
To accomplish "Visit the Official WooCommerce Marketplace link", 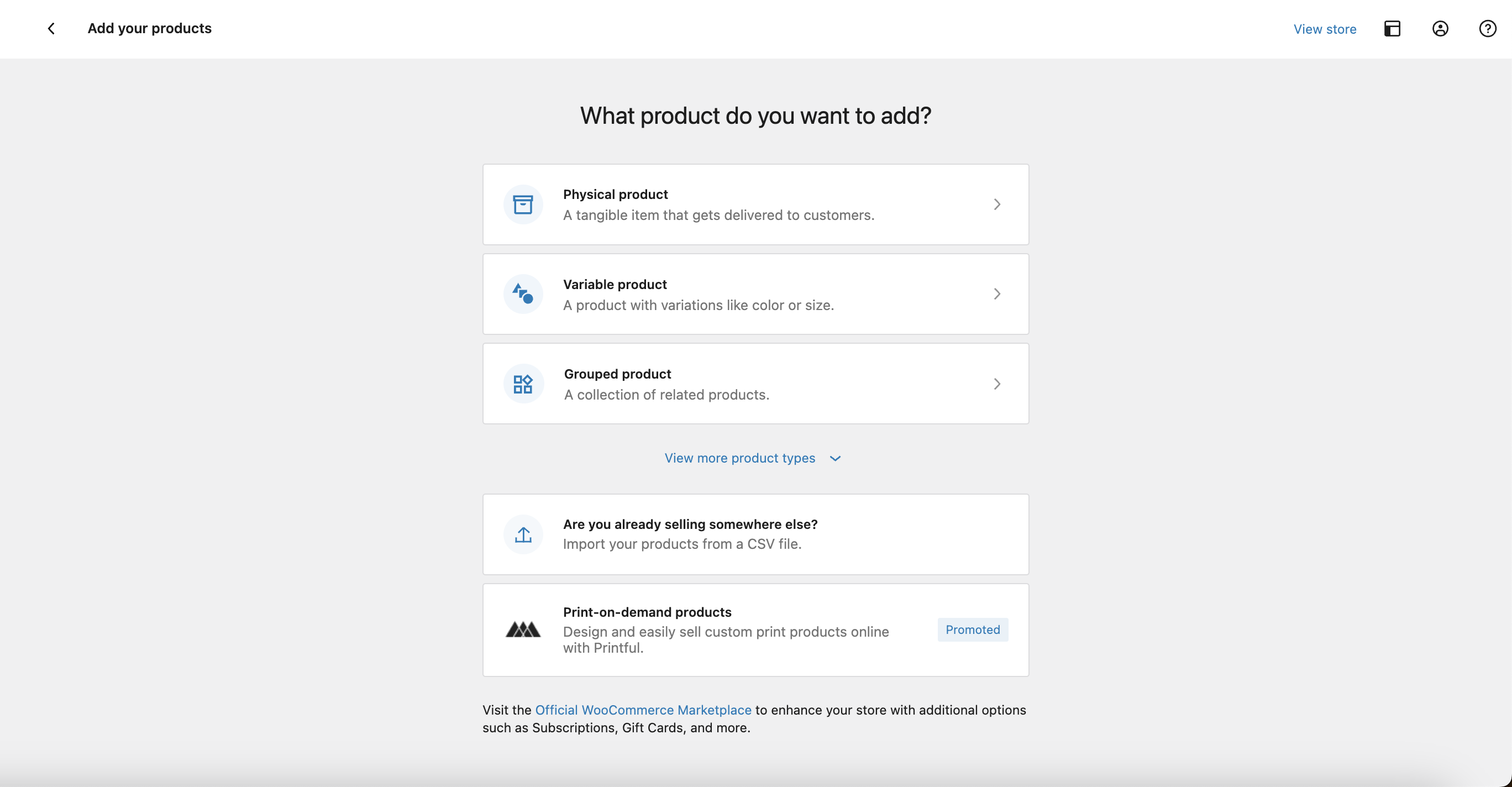I will click(643, 710).
